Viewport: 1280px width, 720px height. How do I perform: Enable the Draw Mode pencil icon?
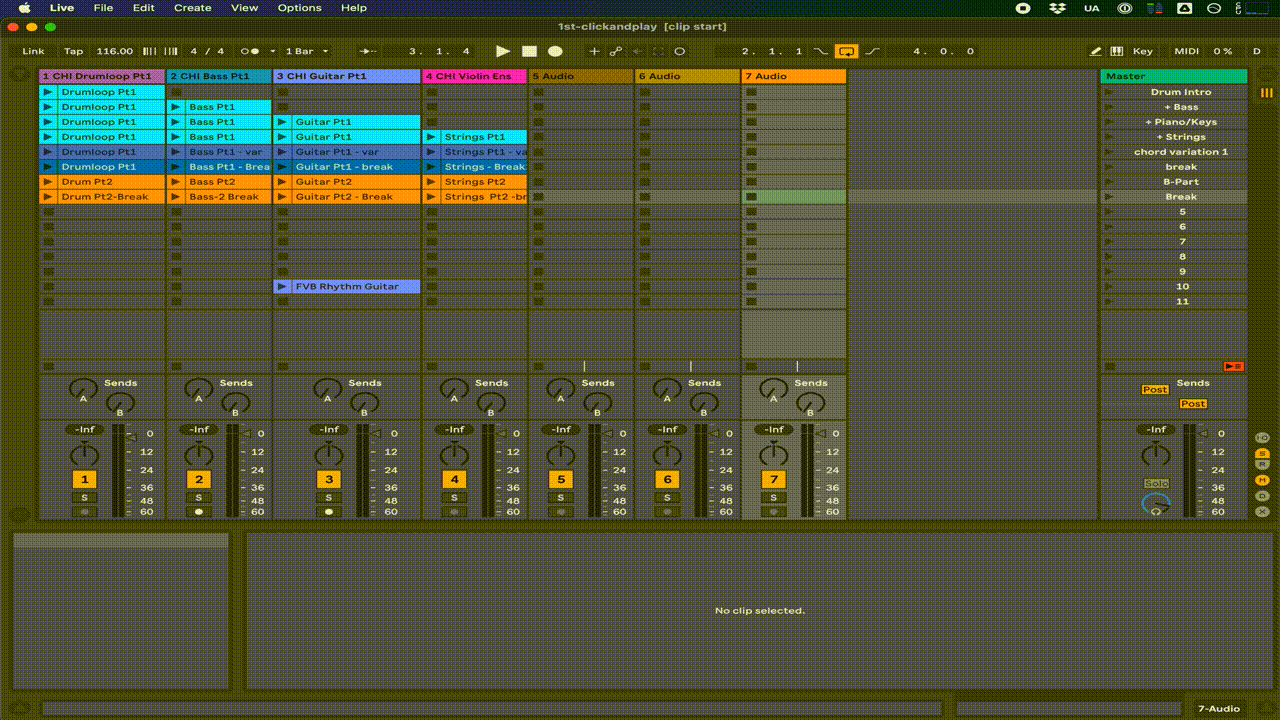click(1095, 51)
